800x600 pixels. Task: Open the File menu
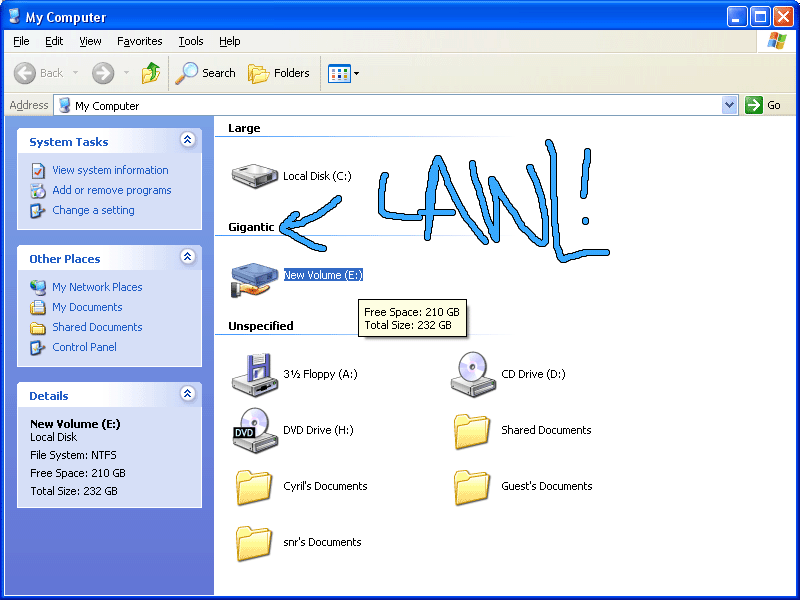tap(21, 41)
